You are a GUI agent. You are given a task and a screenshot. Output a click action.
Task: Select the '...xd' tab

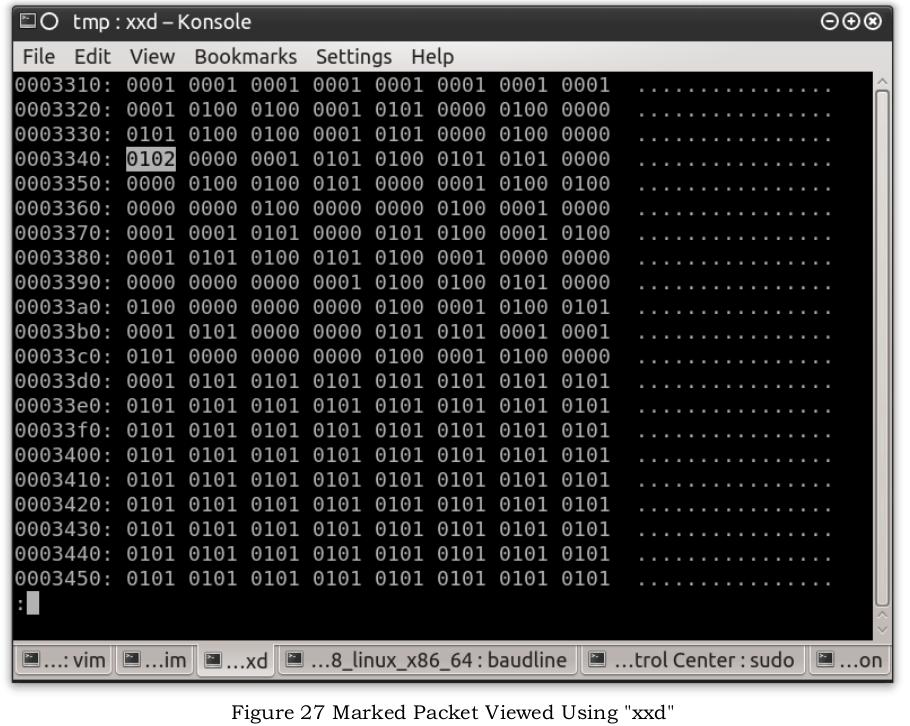pos(236,660)
